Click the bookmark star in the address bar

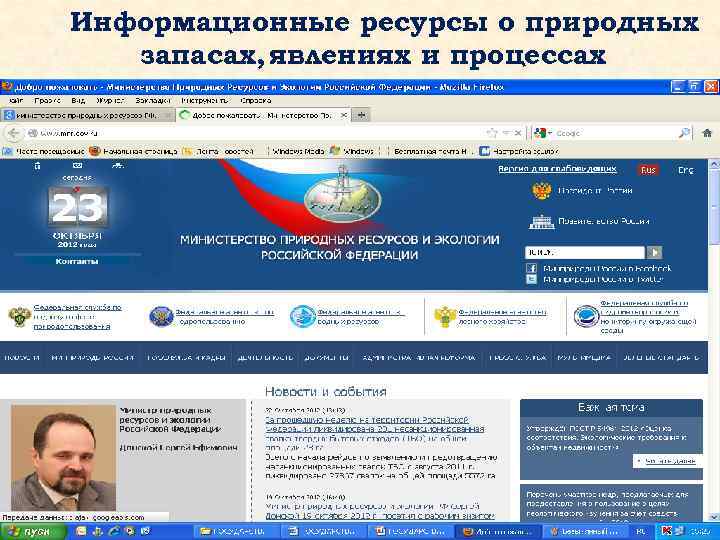492,133
